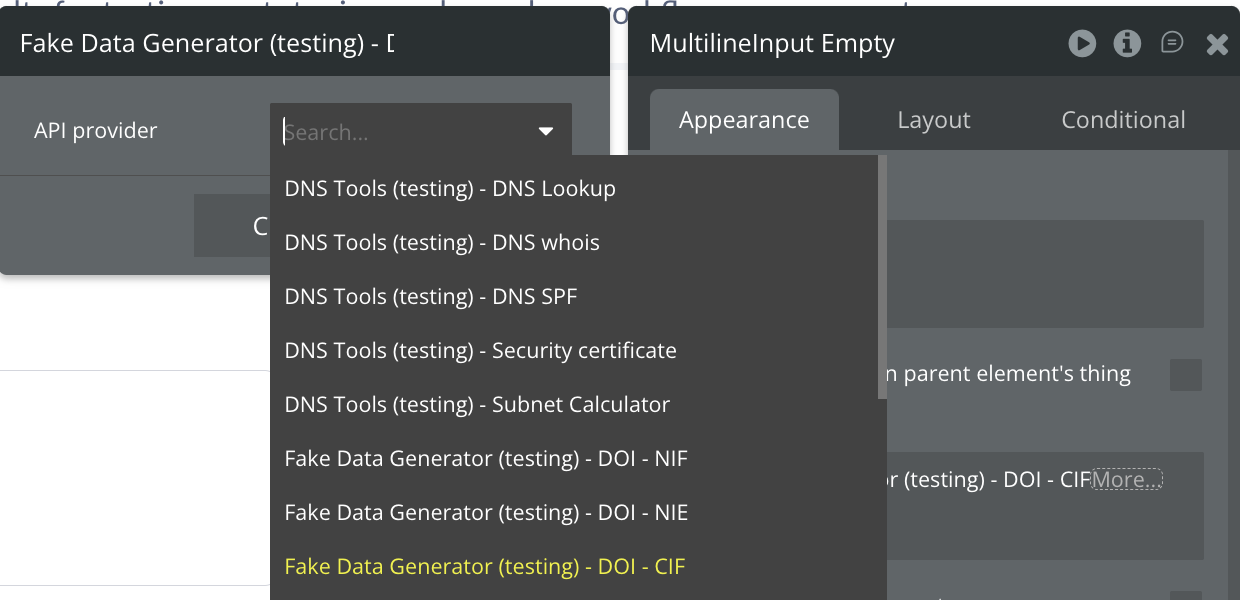Select highlighted DOI - CIF option
Image resolution: width=1240 pixels, height=600 pixels.
coord(485,567)
